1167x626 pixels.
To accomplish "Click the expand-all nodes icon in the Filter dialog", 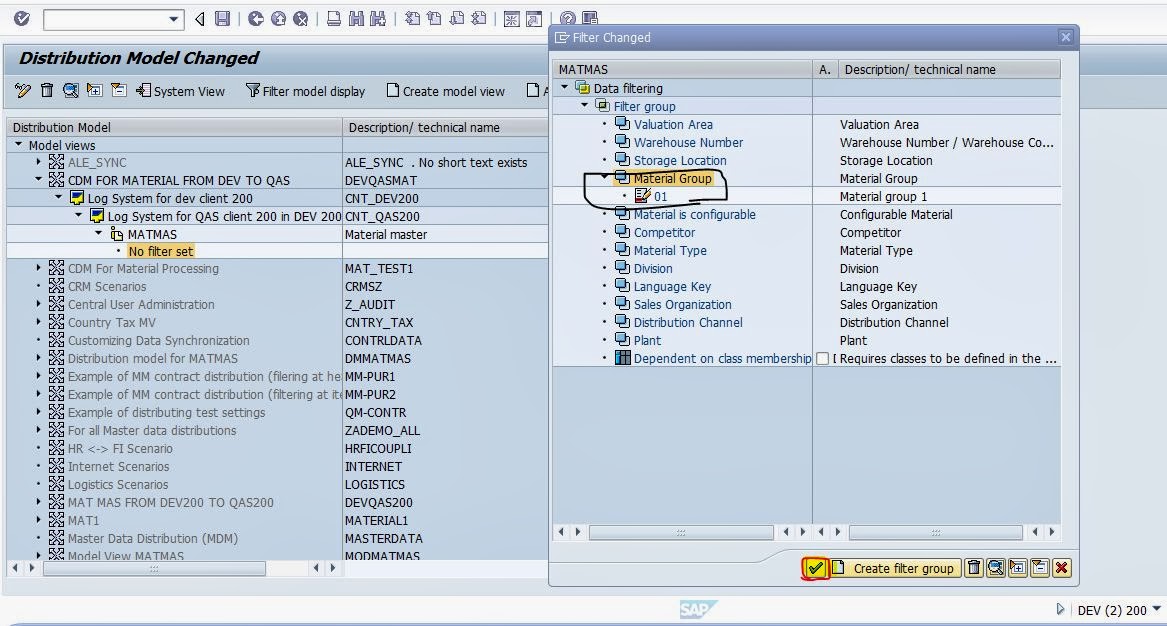I will click(1017, 567).
